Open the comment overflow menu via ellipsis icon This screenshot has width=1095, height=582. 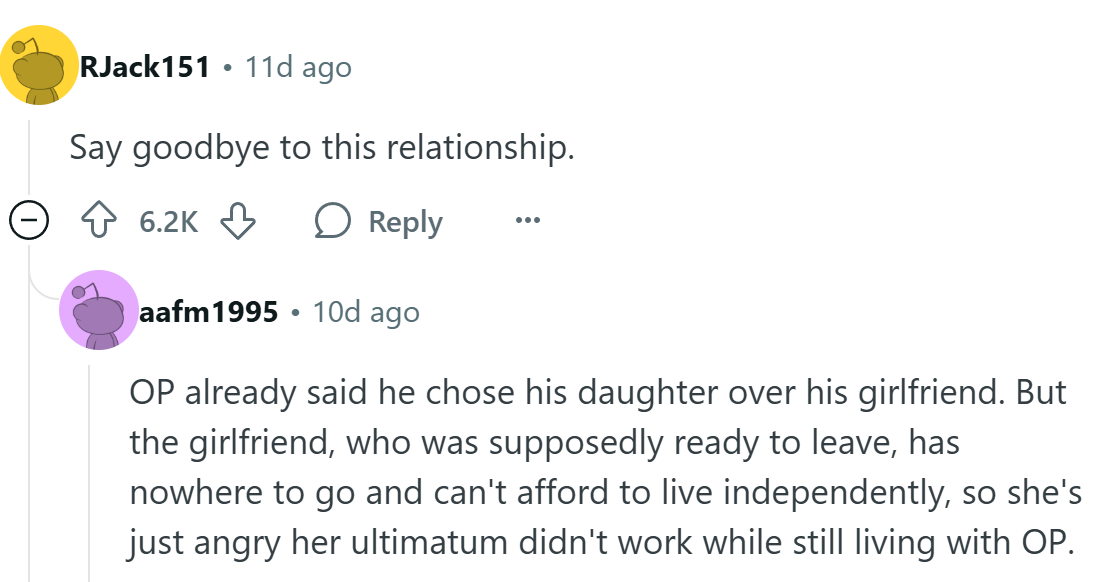526,221
